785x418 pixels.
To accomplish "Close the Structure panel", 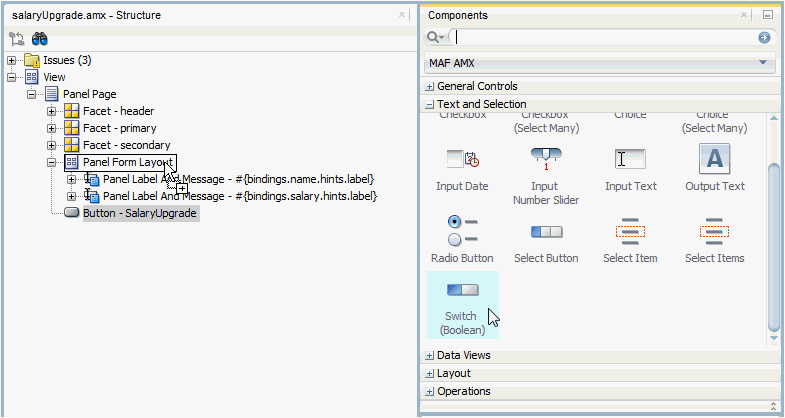I will [402, 15].
